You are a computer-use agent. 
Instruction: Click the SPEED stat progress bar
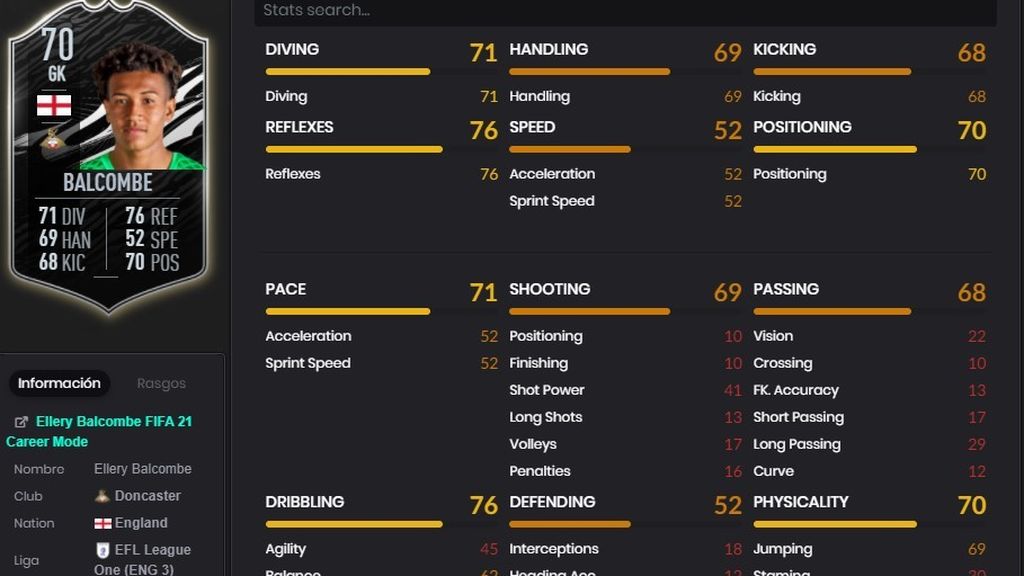570,150
